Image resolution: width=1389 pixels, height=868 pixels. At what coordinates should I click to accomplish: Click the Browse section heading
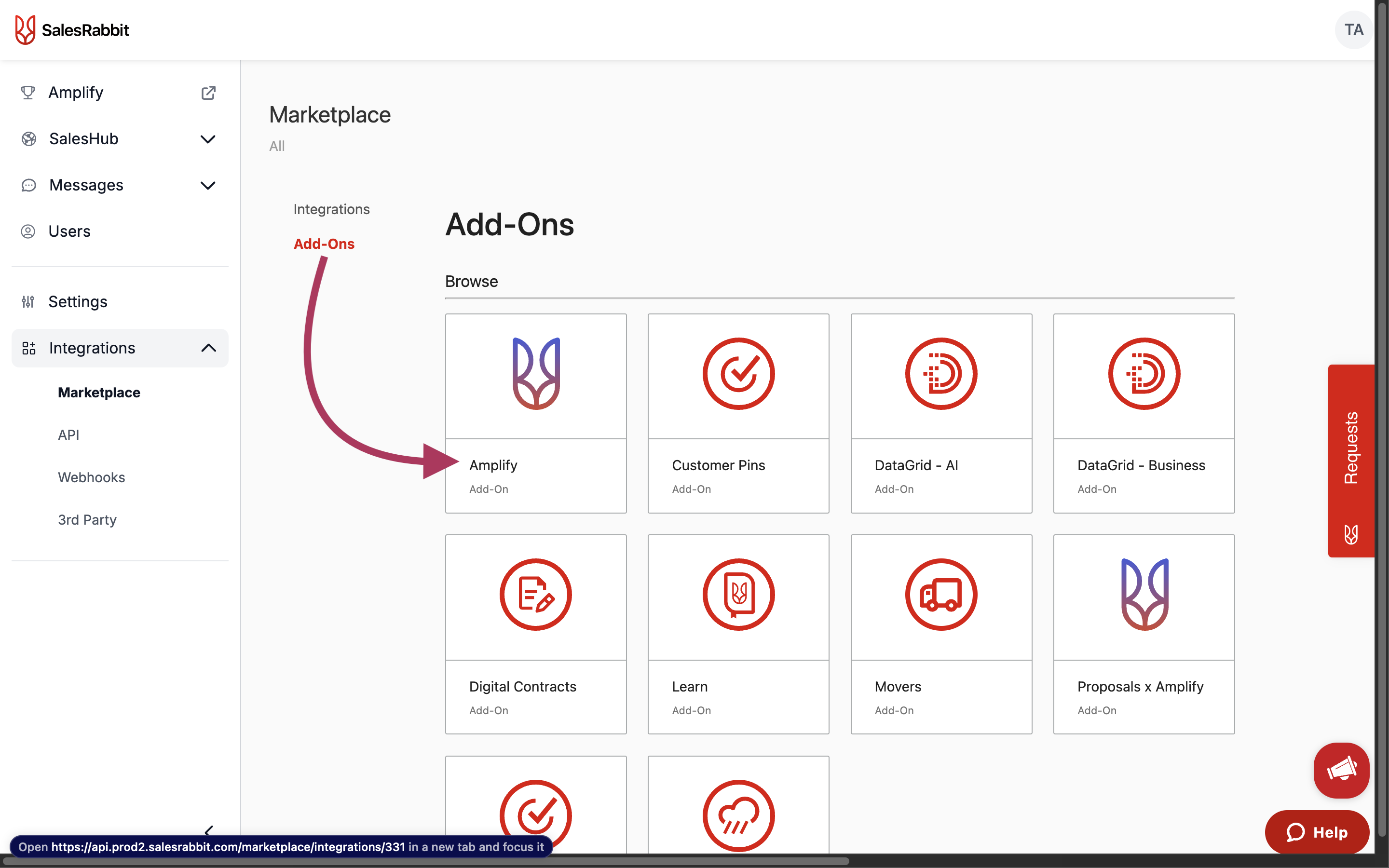472,281
